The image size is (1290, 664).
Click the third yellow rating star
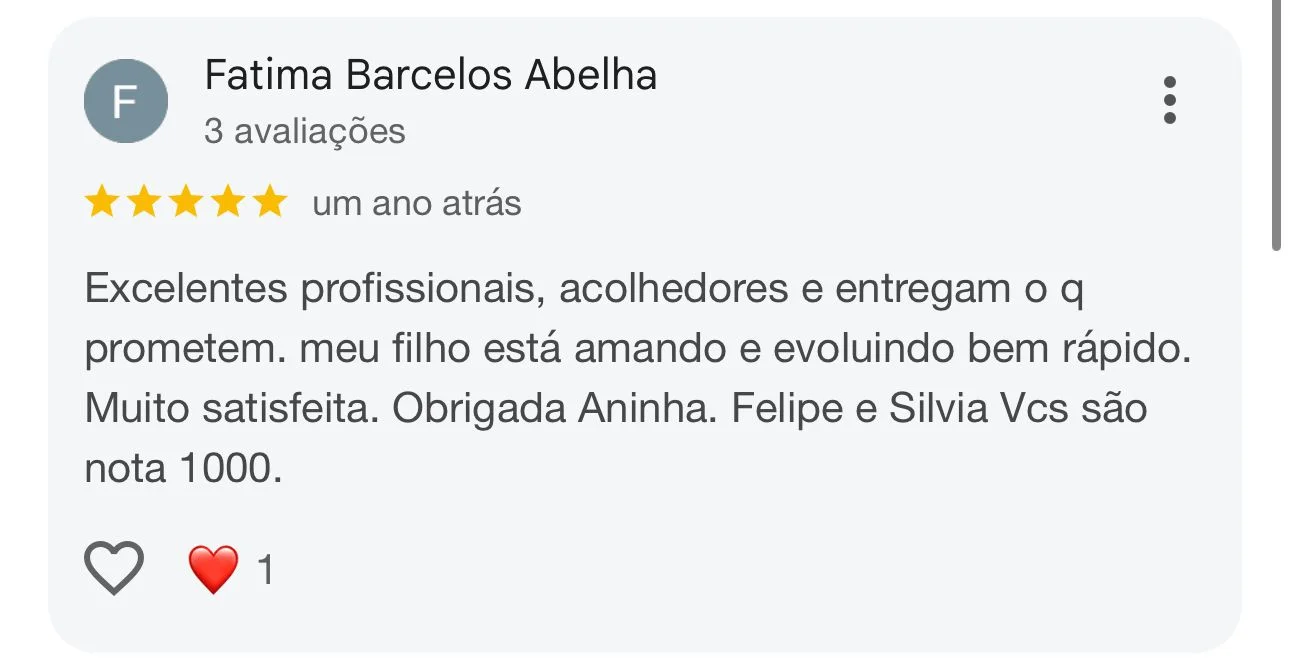pyautogui.click(x=185, y=203)
